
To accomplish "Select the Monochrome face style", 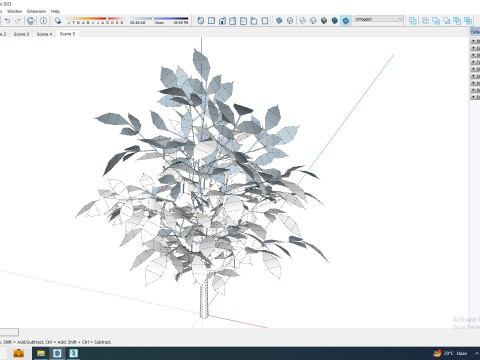I will (346, 21).
